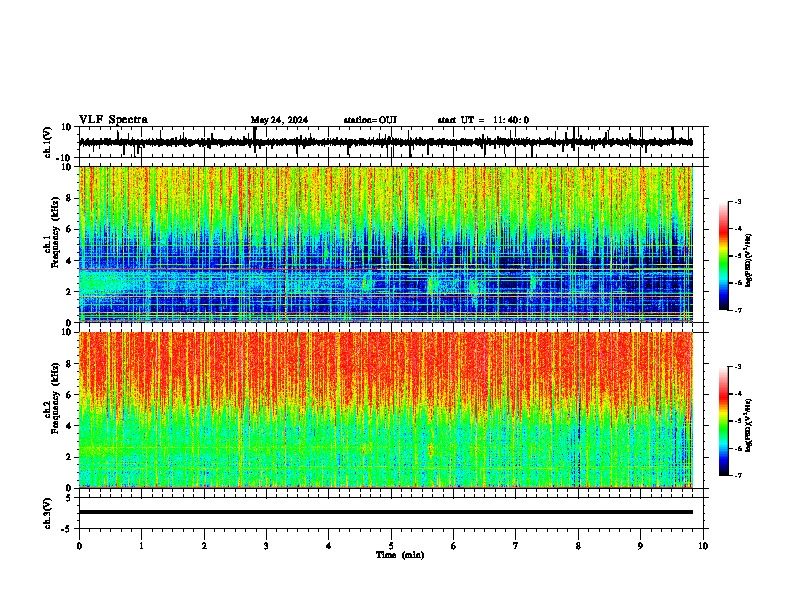Select the ch.2 spectrogram color scale bar
792x612 pixels.
(724, 421)
